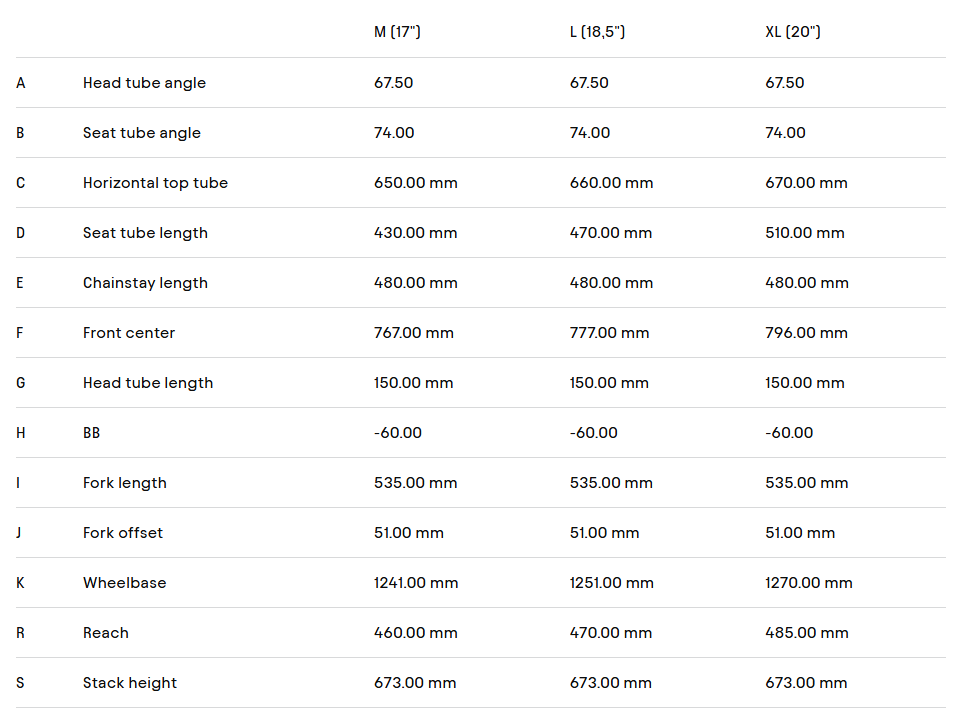Click the L (18,5") column header
Screen dimensions: 958x718
click(x=597, y=32)
